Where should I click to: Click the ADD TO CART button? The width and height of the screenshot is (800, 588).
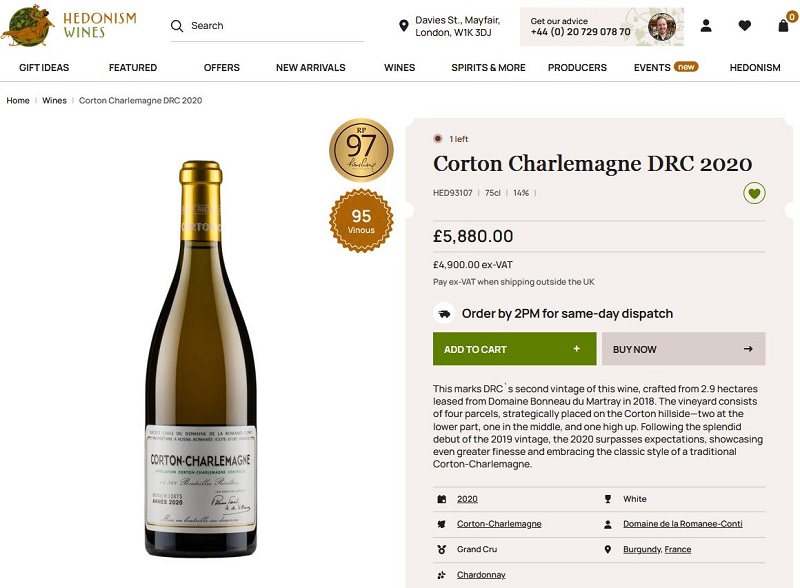[513, 348]
